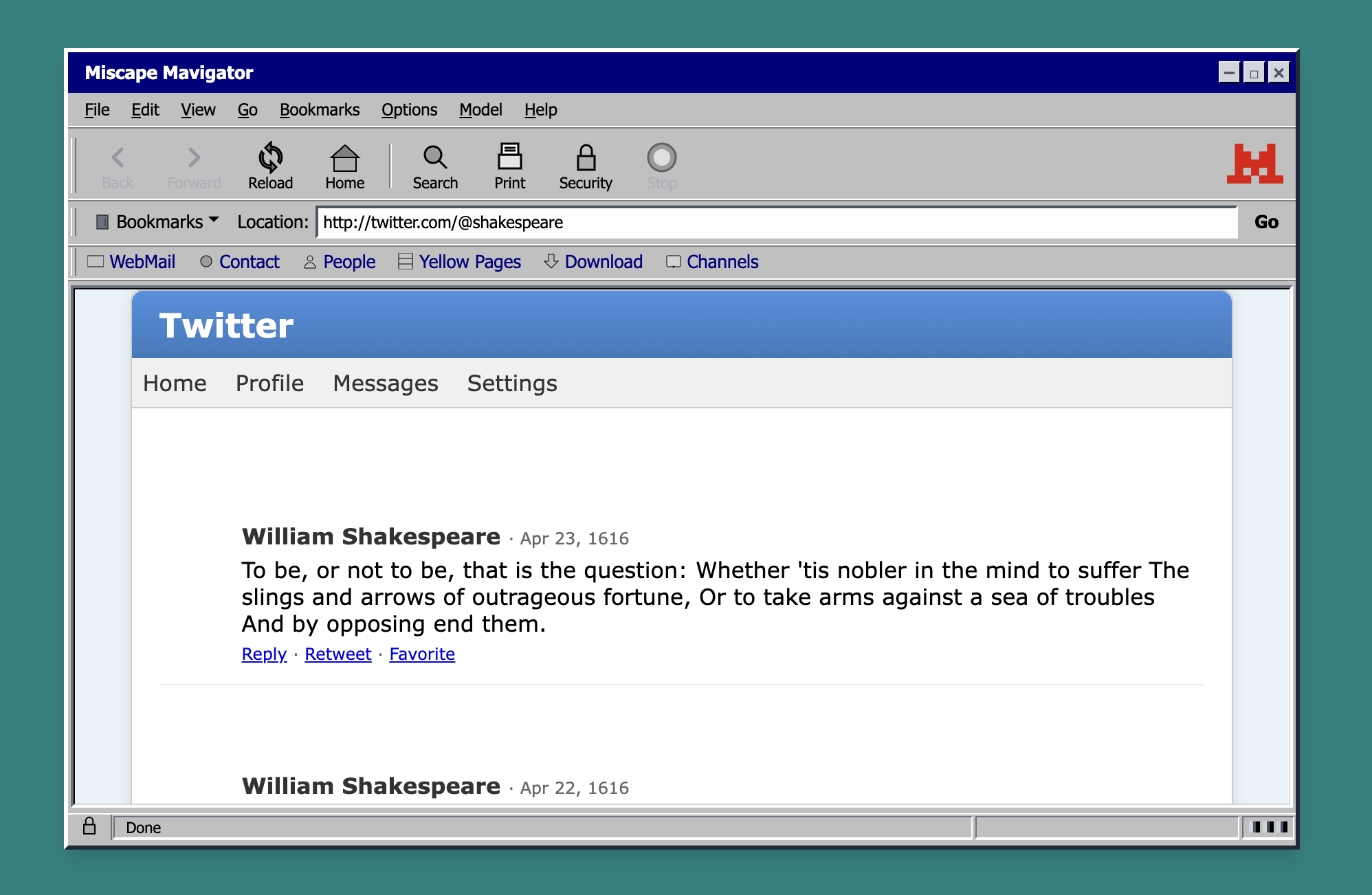The height and width of the screenshot is (895, 1372).
Task: Click the Apr 23, 1616 date
Action: (x=574, y=538)
